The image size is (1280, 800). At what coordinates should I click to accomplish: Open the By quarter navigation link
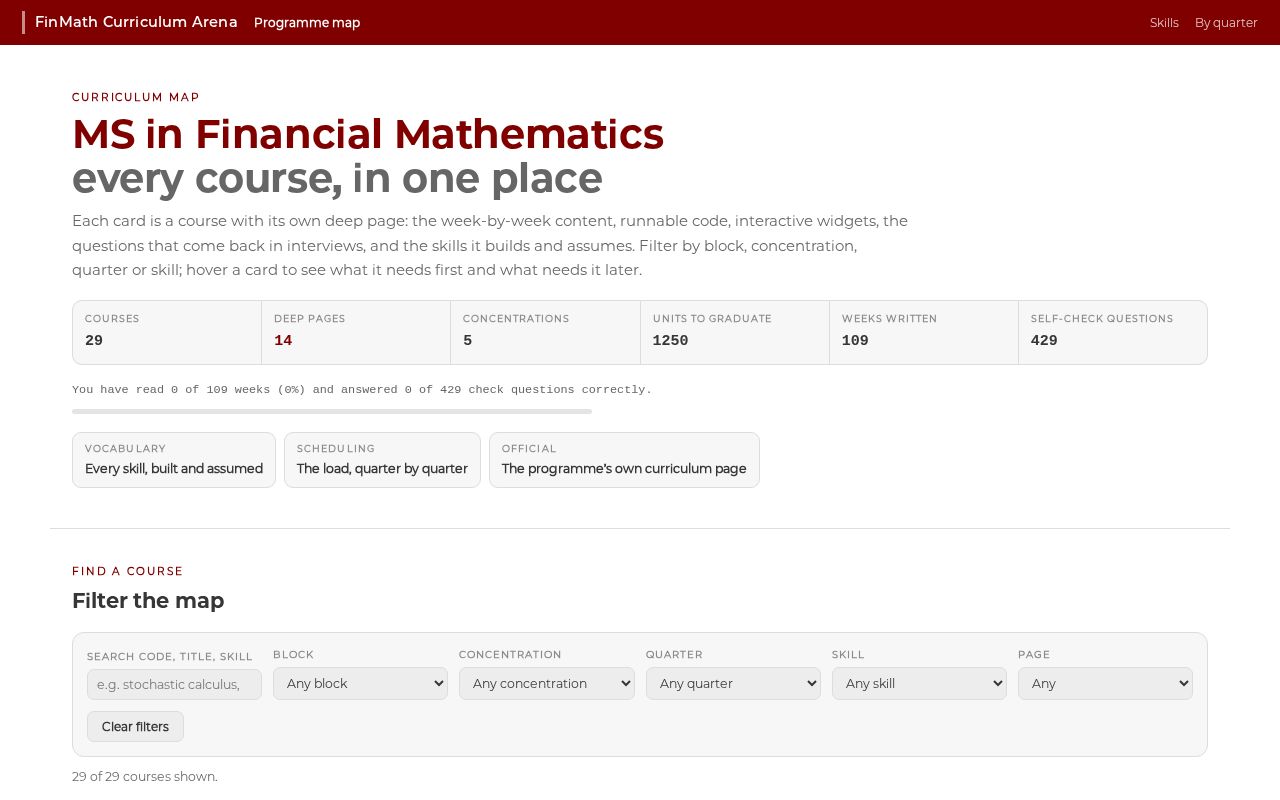[x=1226, y=23]
